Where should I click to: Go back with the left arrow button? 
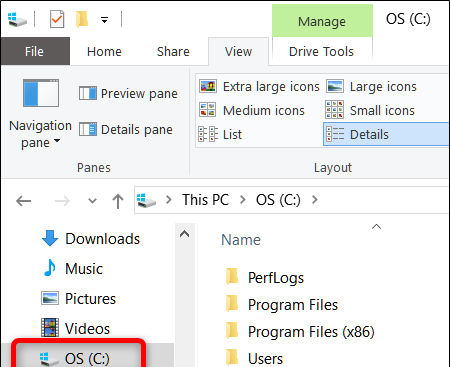[23, 201]
